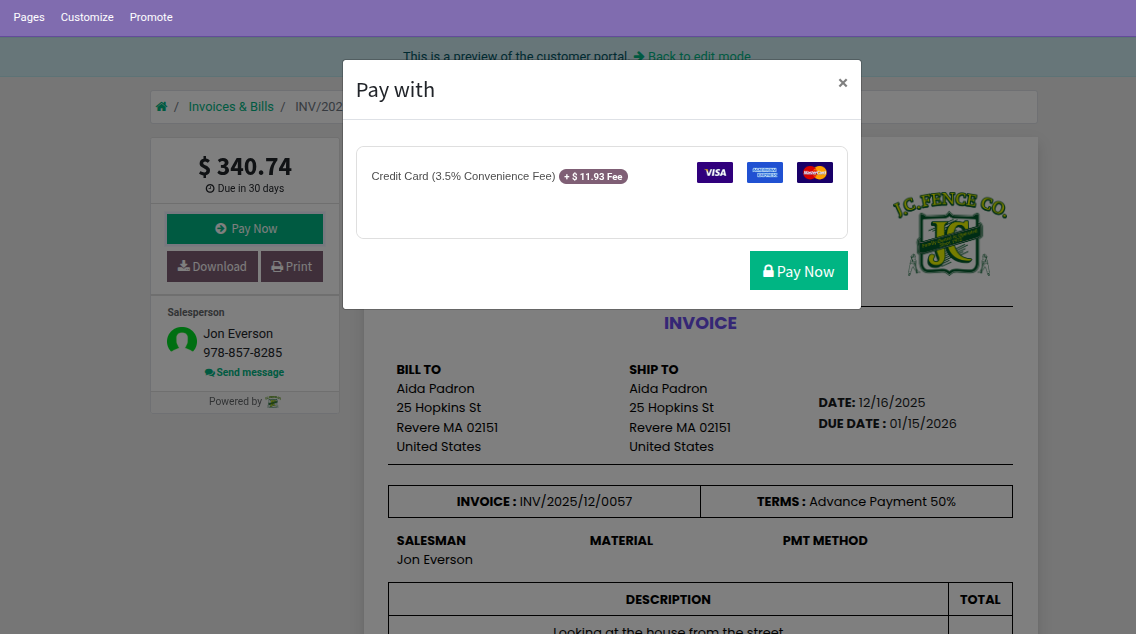The width and height of the screenshot is (1136, 634).
Task: Select the Credit Card payment option
Action: click(x=462, y=176)
